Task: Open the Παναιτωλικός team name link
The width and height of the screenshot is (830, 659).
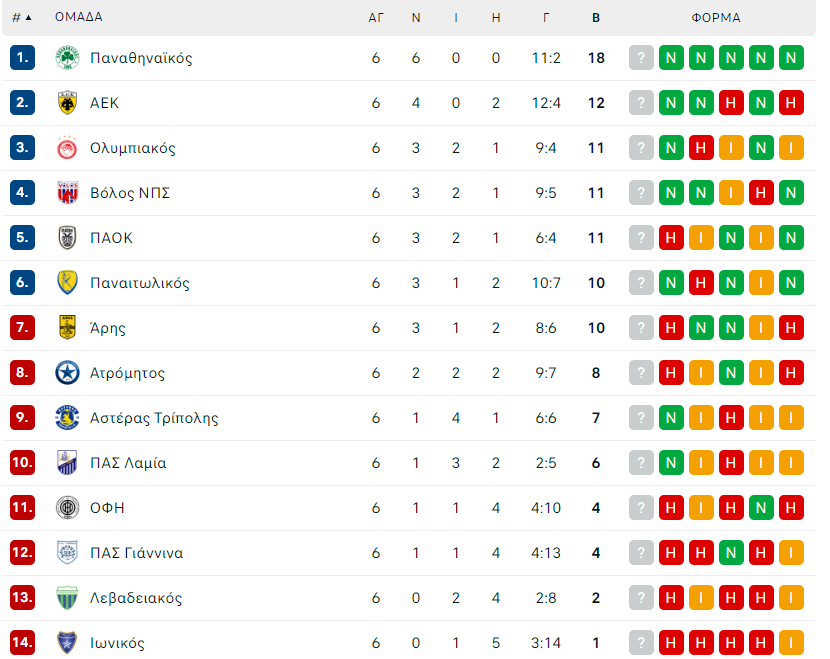Action: pos(140,283)
